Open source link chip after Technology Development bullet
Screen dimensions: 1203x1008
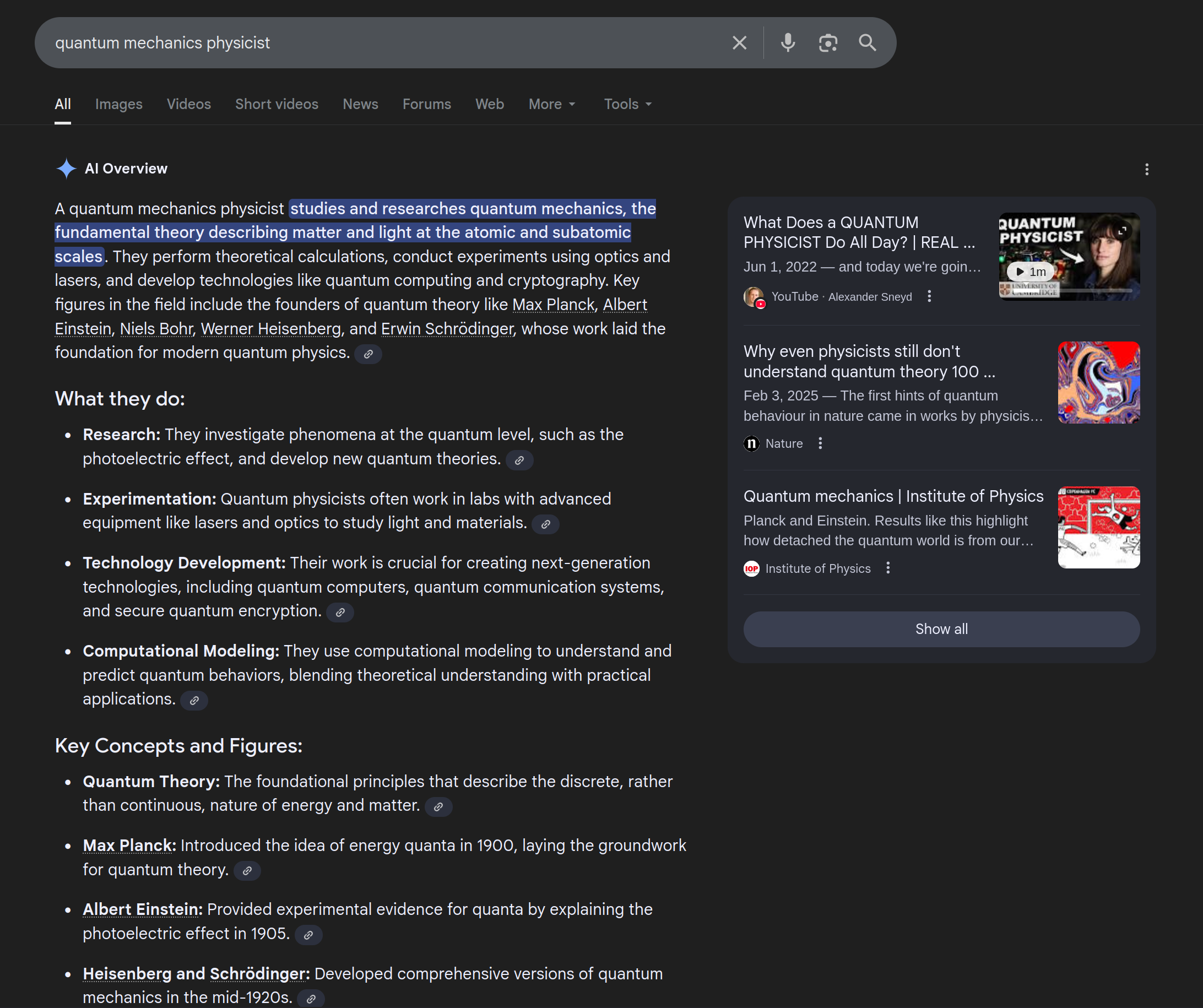coord(340,613)
